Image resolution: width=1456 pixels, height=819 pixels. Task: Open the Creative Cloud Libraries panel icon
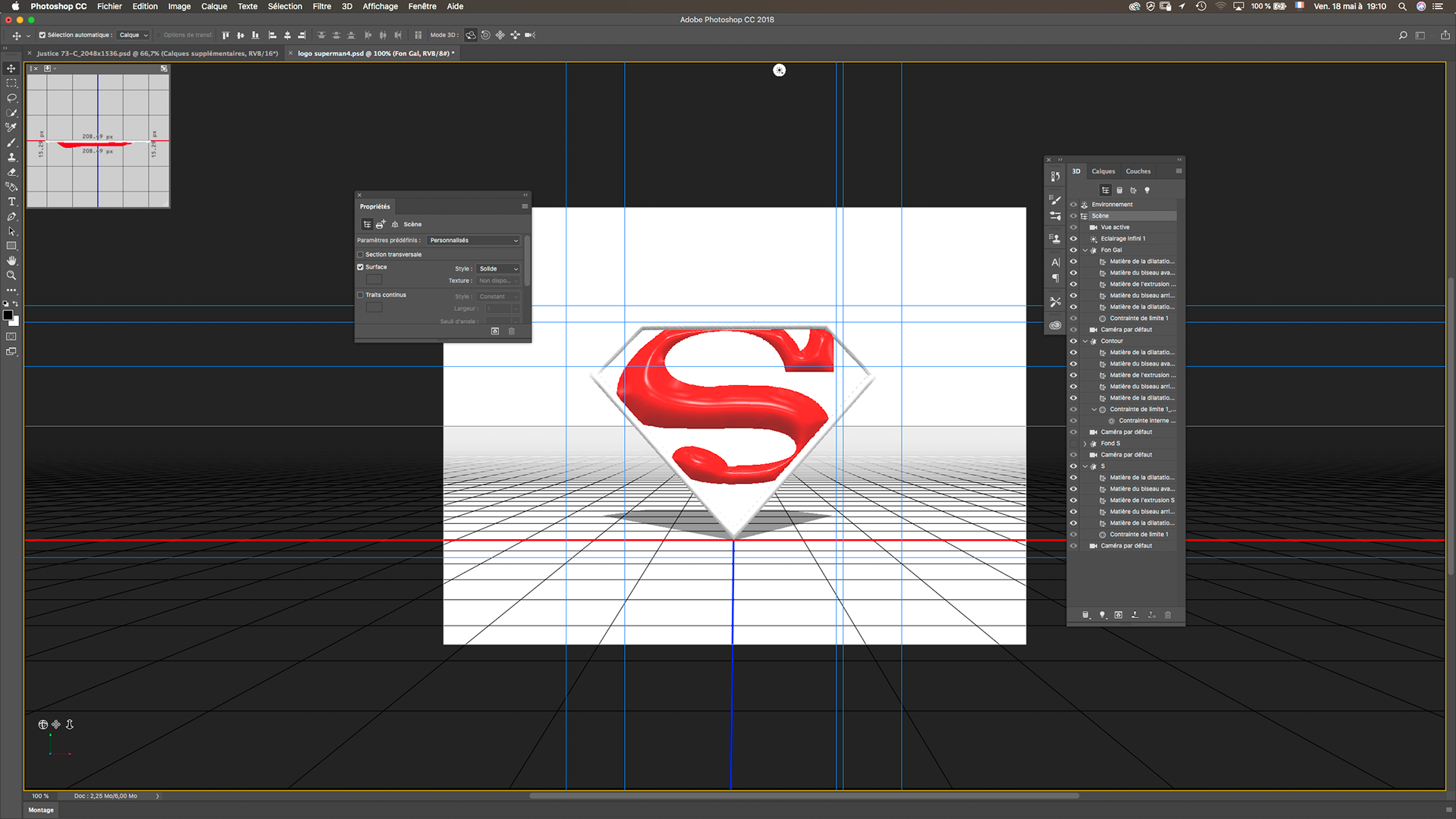click(1055, 325)
